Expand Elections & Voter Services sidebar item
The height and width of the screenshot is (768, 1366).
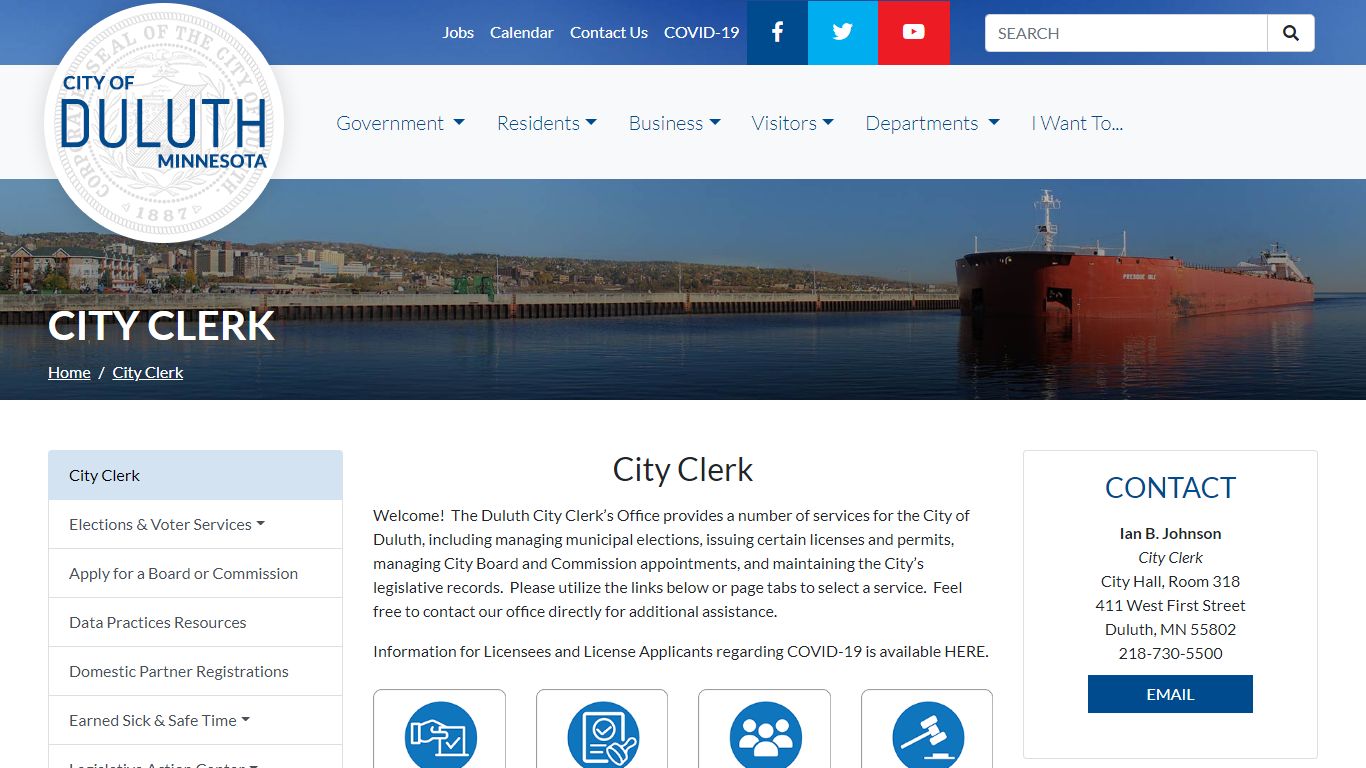tap(195, 524)
